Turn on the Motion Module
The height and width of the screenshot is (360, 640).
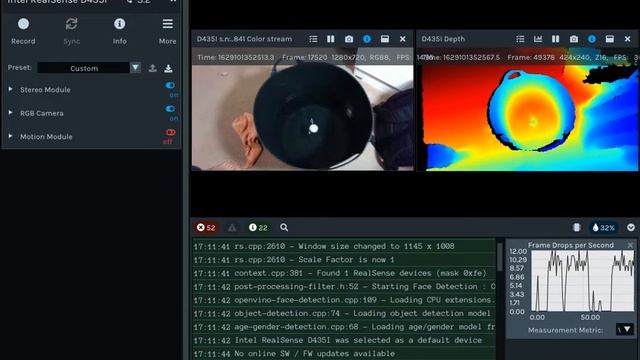pyautogui.click(x=170, y=132)
